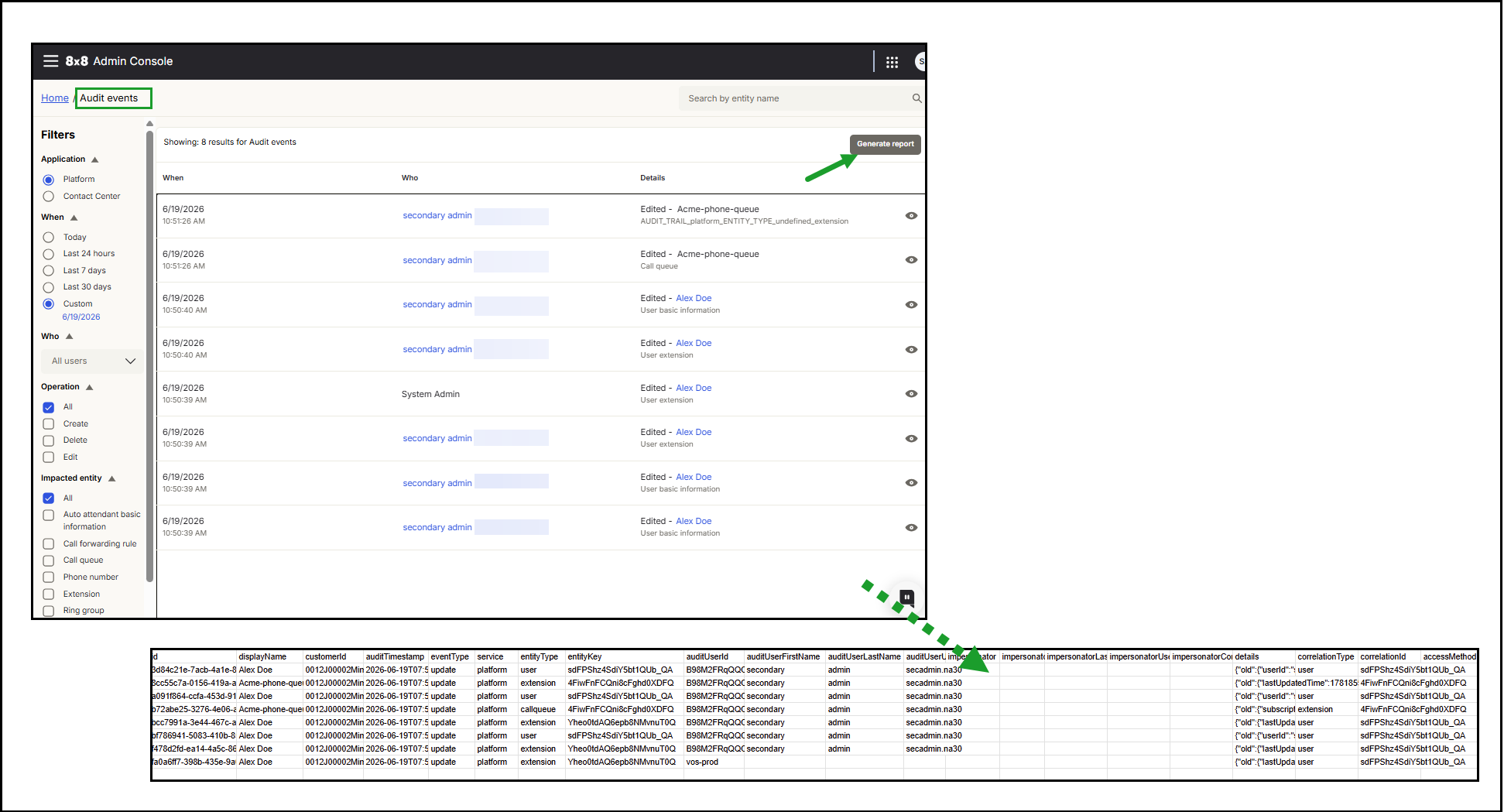
Task: Click Showing: 8 results for Audit events text
Action: pyautogui.click(x=230, y=142)
